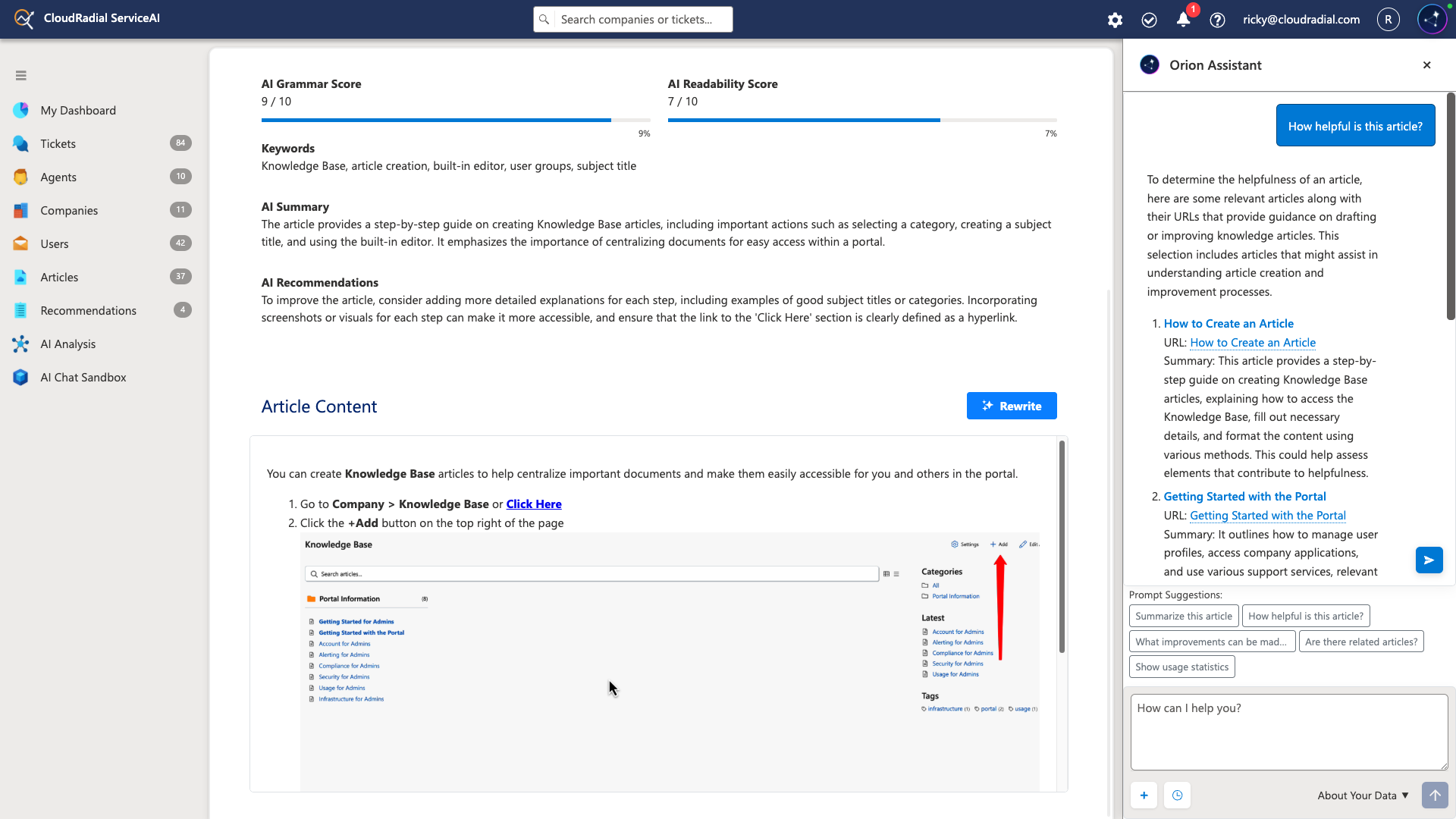Open the notifications bell with one alert
The image size is (1456, 819).
[x=1183, y=20]
